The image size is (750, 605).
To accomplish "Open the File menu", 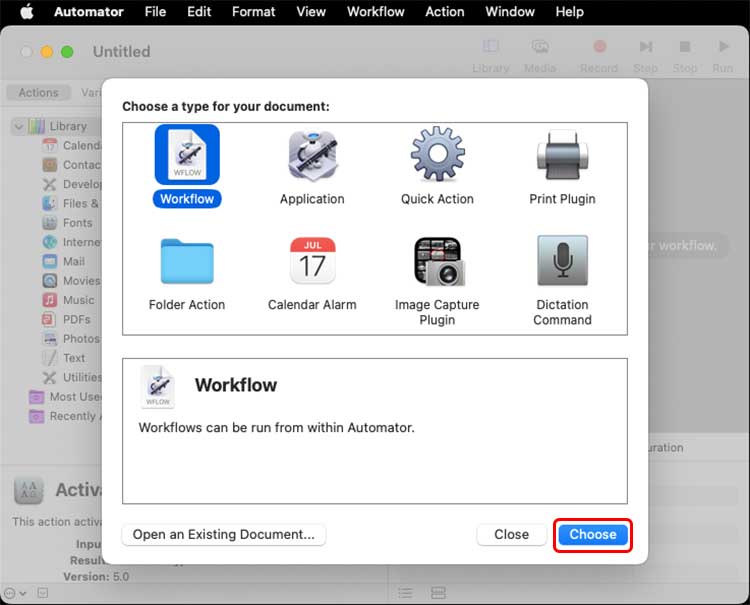I will coord(155,11).
